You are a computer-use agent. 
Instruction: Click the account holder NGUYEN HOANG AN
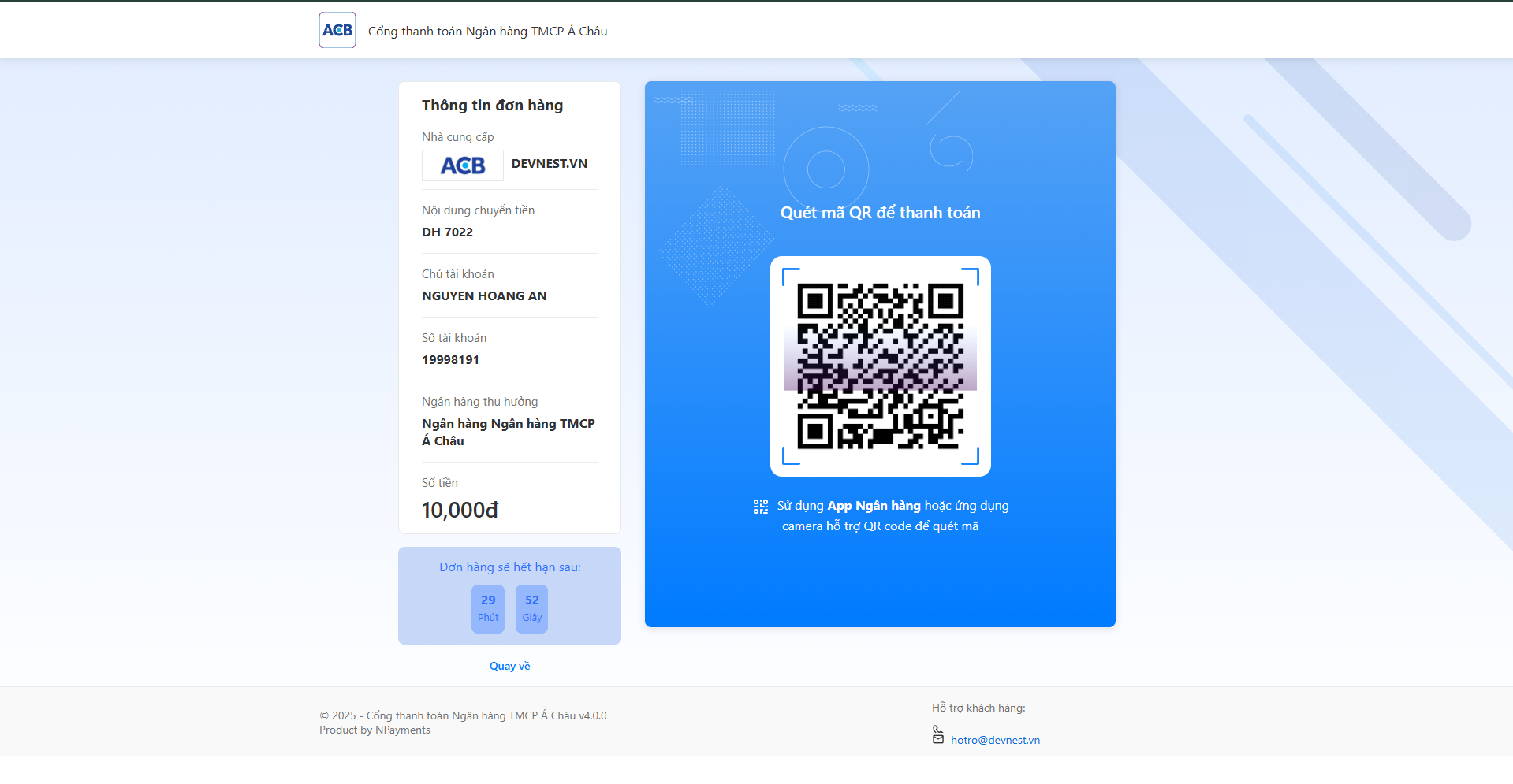coord(484,295)
